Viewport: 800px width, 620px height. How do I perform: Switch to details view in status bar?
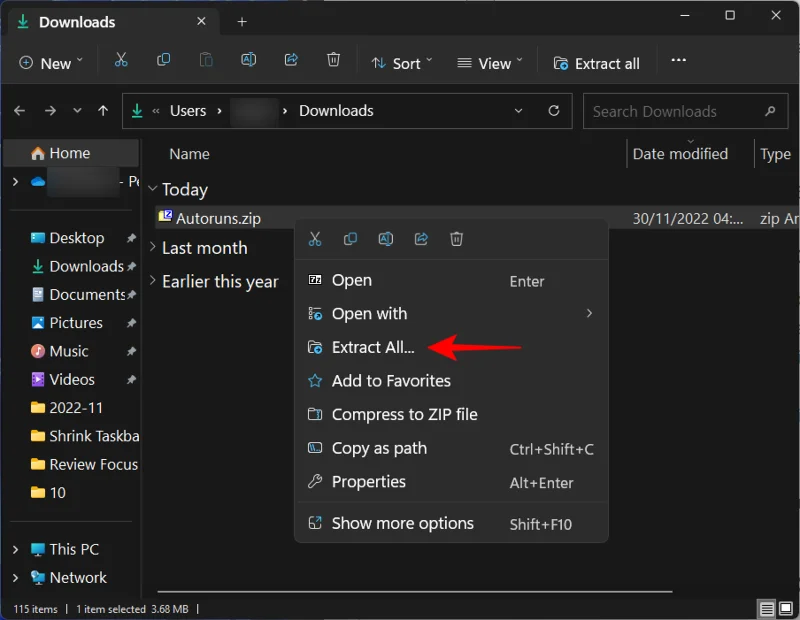(x=767, y=608)
